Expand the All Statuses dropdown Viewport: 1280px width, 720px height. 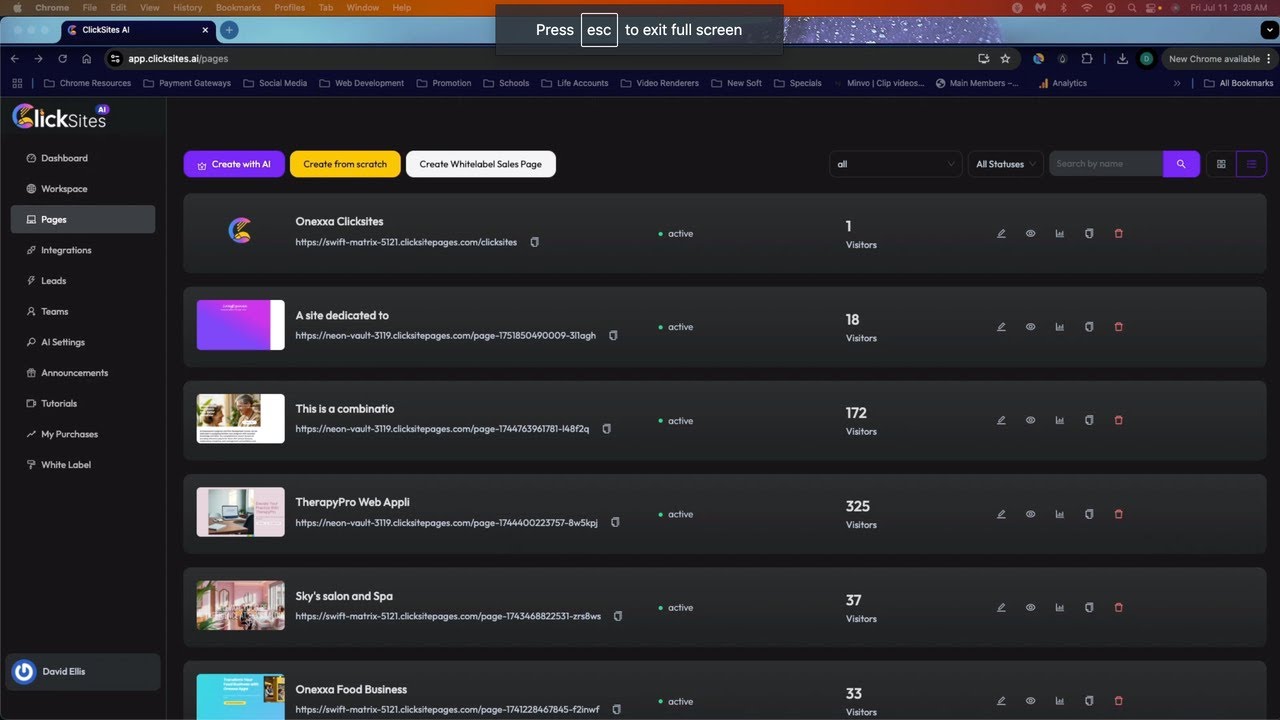(1005, 164)
